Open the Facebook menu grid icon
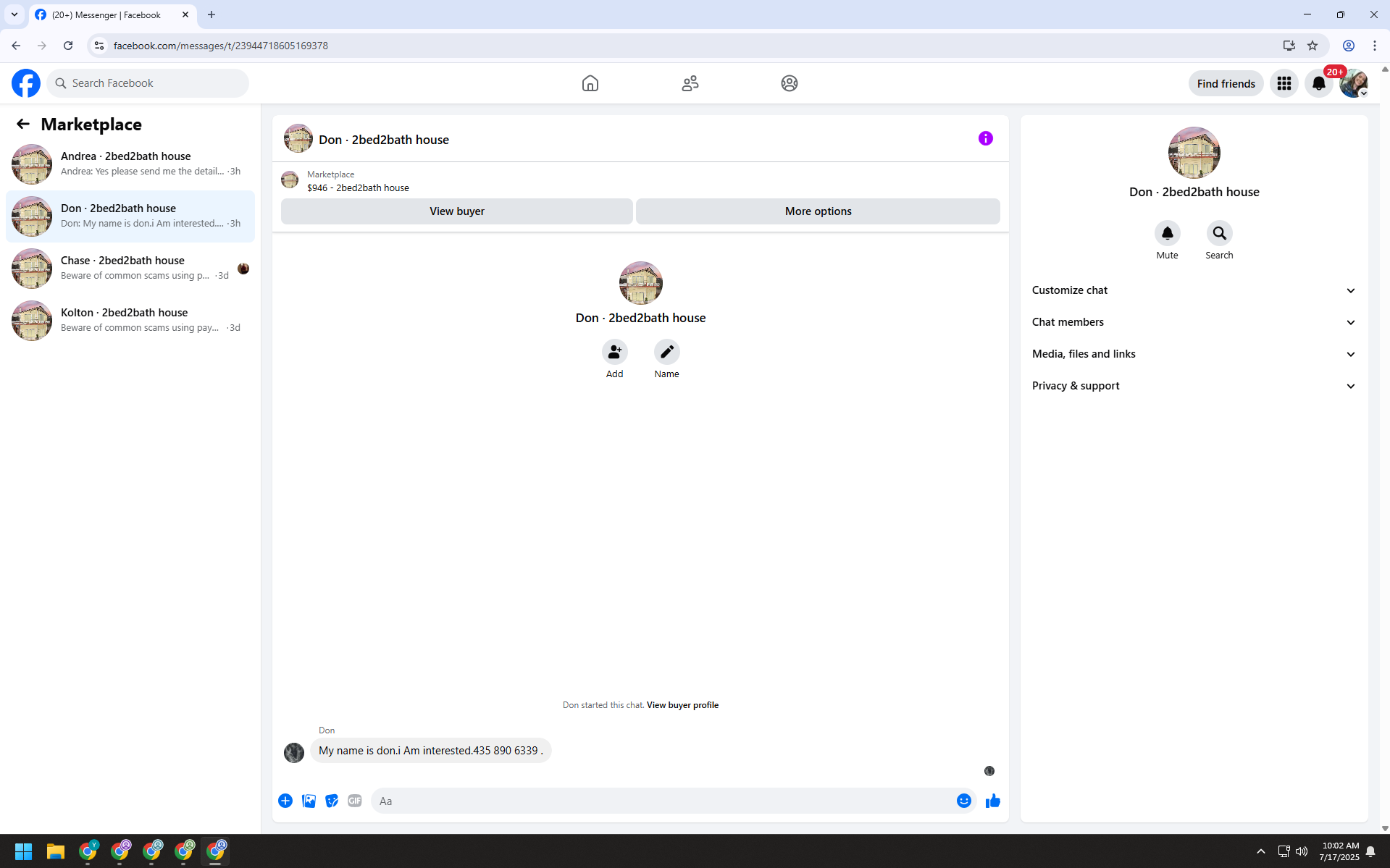Viewport: 1390px width, 868px height. point(1284,83)
